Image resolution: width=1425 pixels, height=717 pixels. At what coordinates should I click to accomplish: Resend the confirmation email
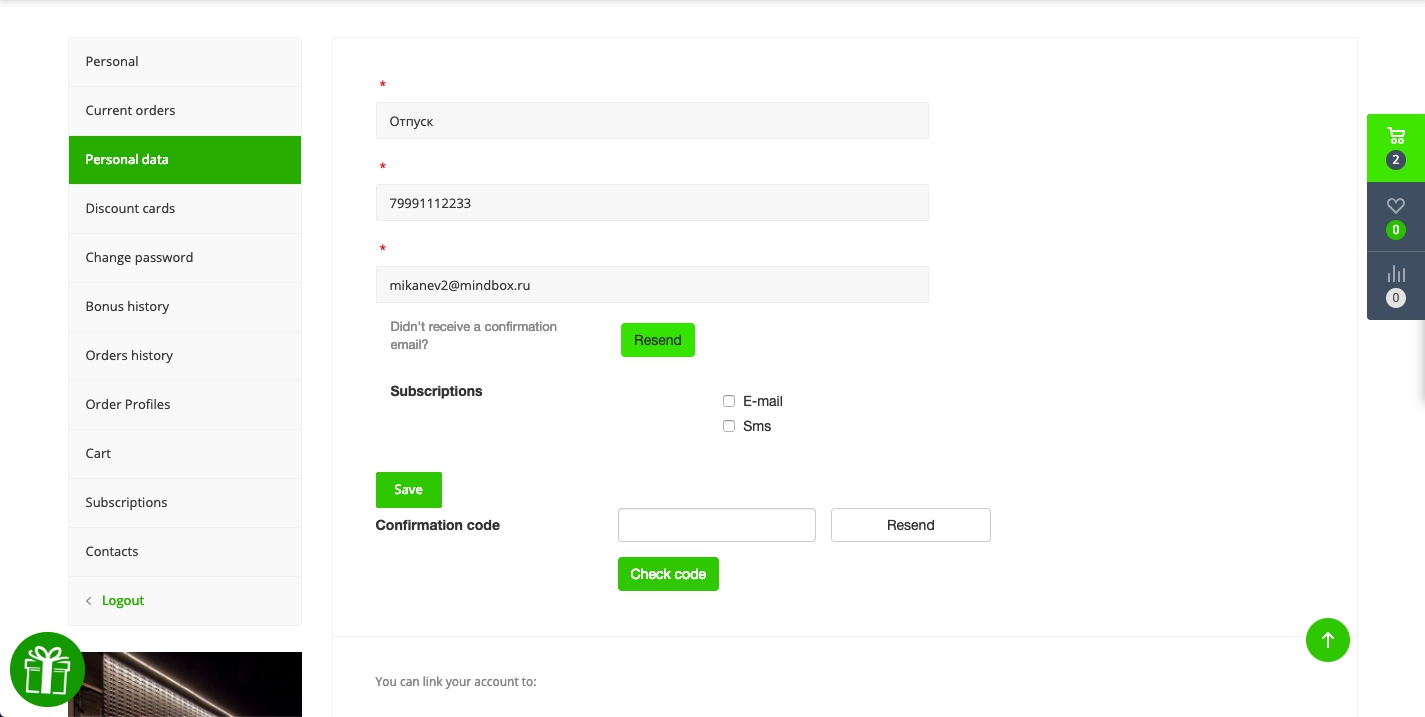click(x=657, y=340)
